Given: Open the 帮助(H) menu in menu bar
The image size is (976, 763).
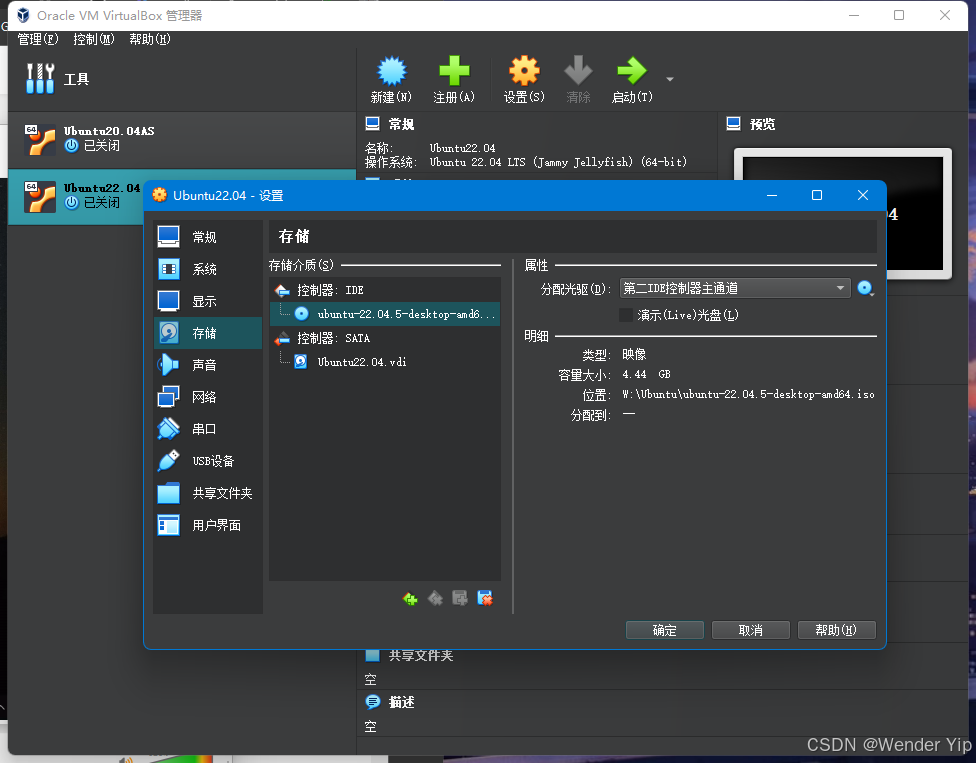Looking at the screenshot, I should coord(150,39).
